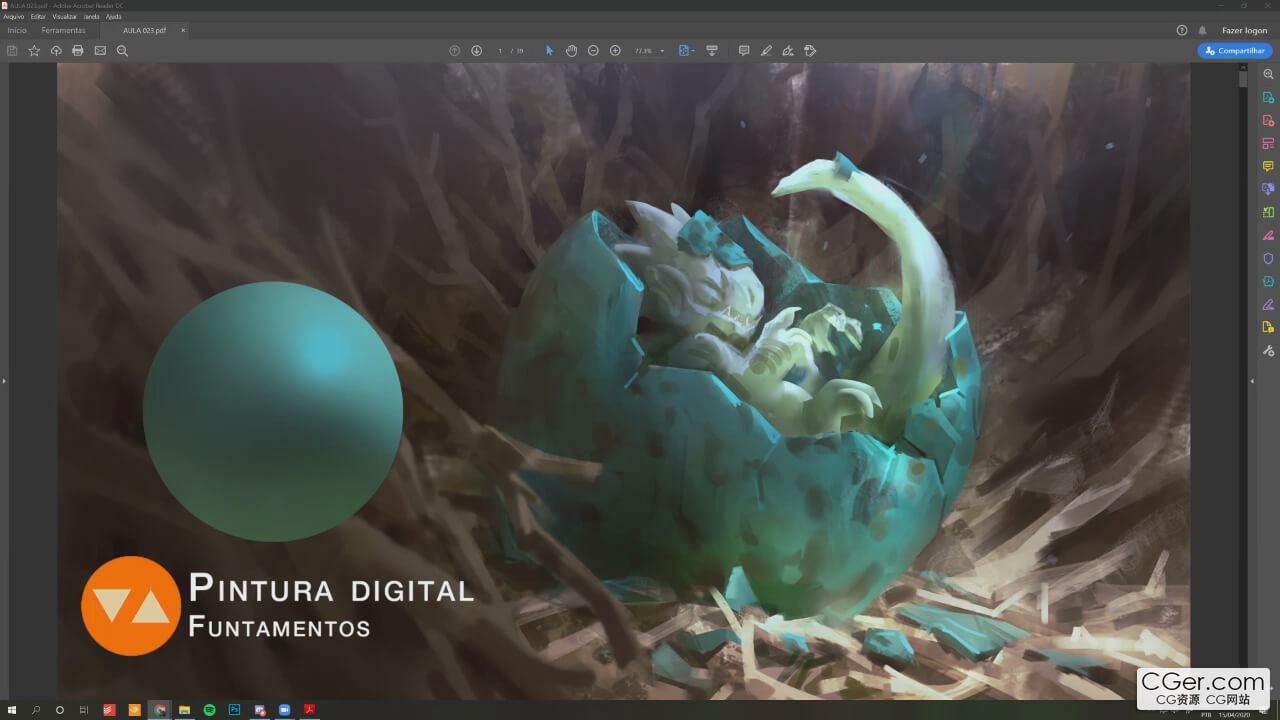
Task: Open the Protect shield tool in right pane
Action: click(1268, 259)
